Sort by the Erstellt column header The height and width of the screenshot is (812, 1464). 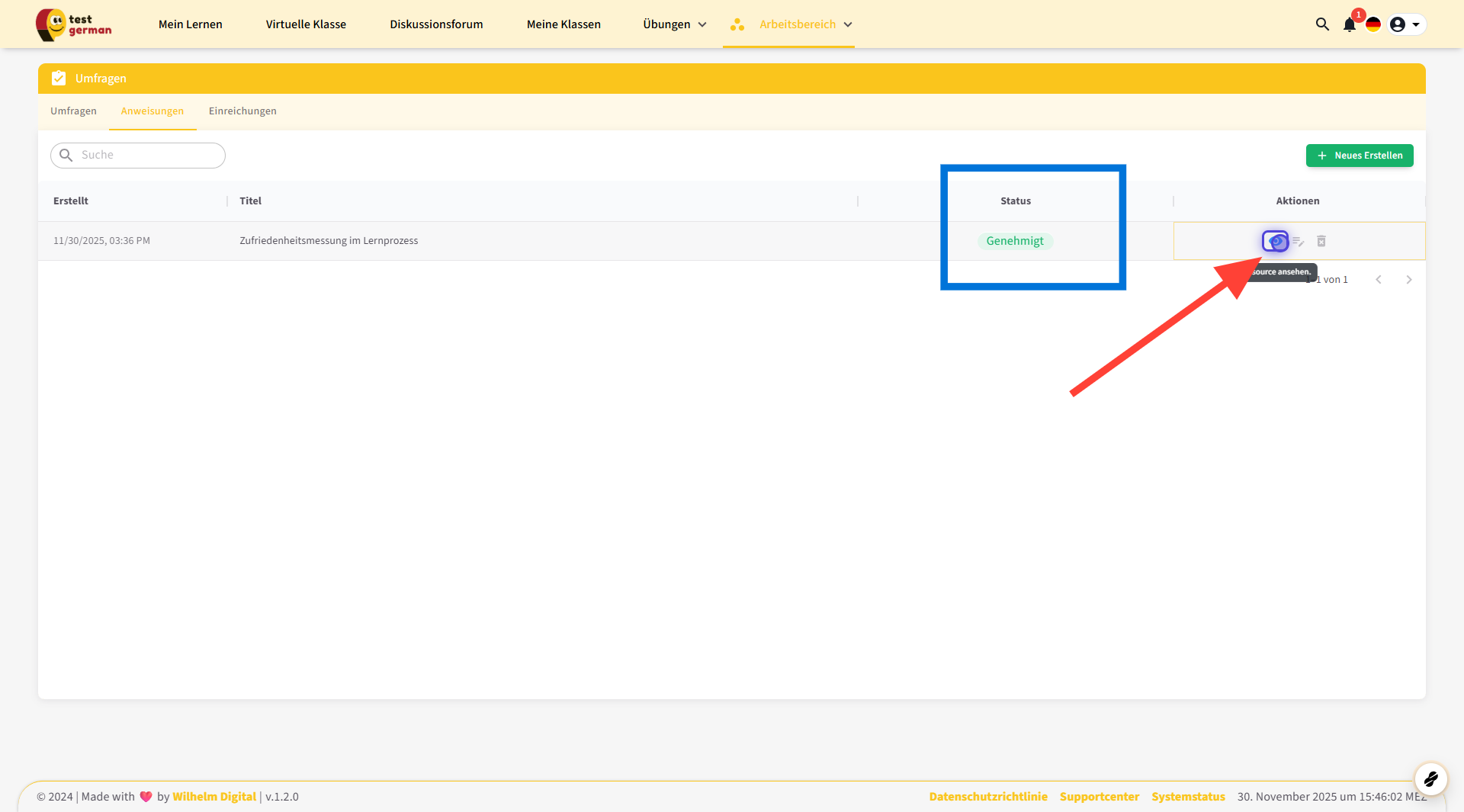click(71, 201)
